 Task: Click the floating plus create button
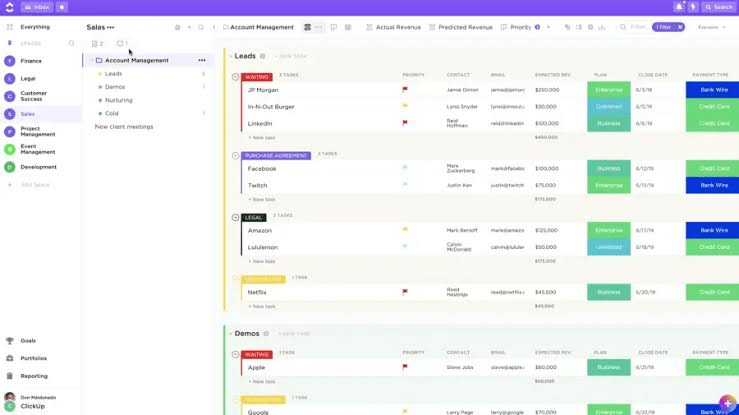(x=728, y=403)
